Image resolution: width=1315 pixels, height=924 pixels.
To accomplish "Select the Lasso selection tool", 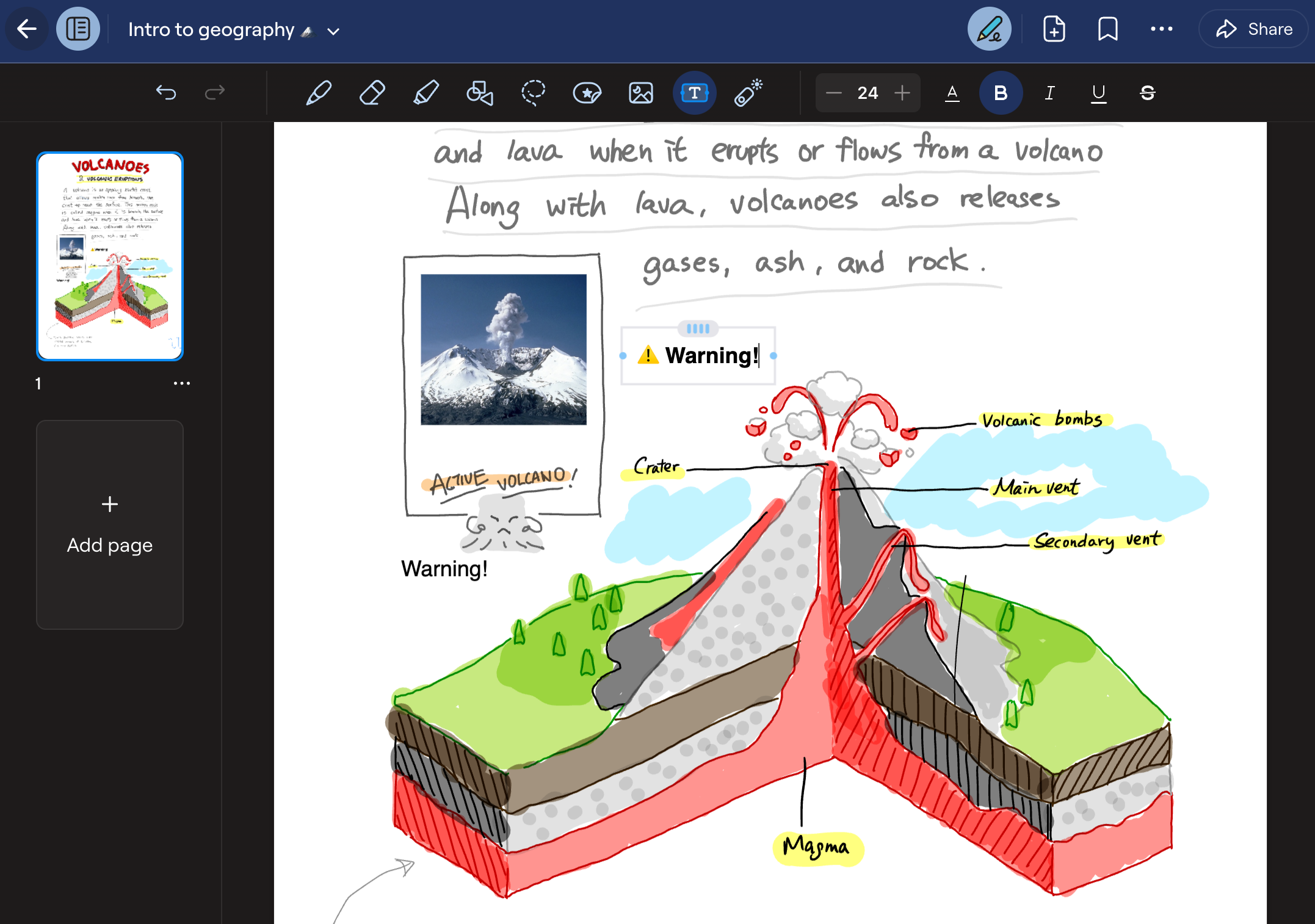I will coord(534,93).
